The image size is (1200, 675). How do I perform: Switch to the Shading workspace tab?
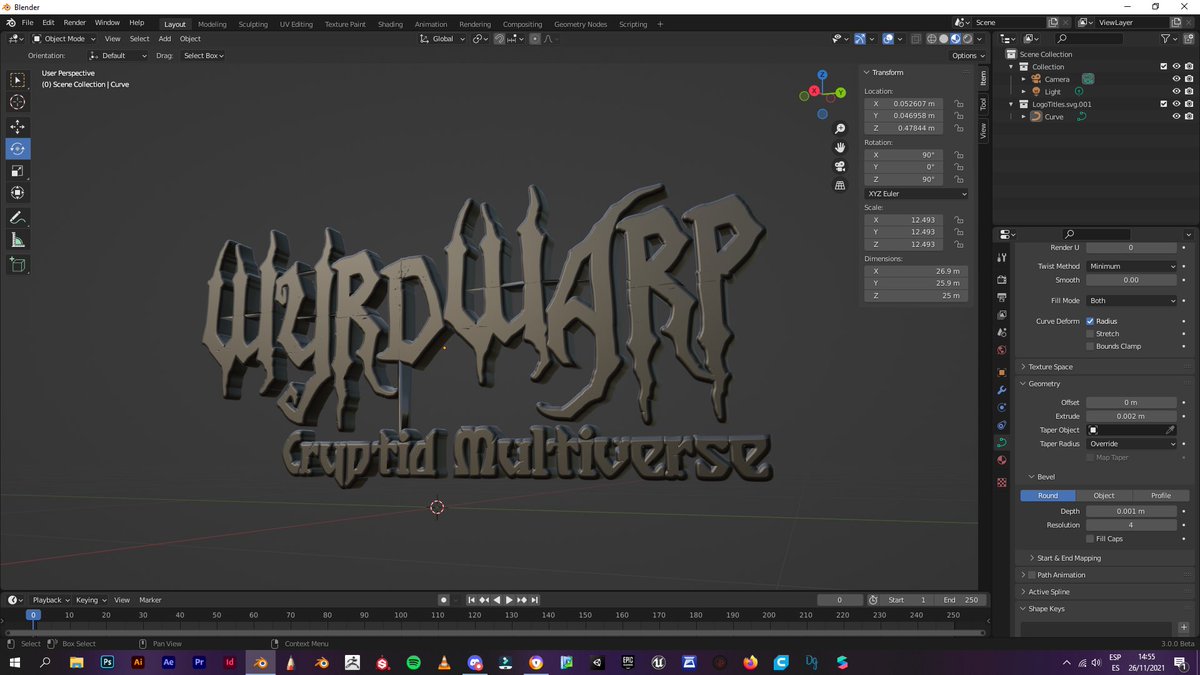(391, 24)
